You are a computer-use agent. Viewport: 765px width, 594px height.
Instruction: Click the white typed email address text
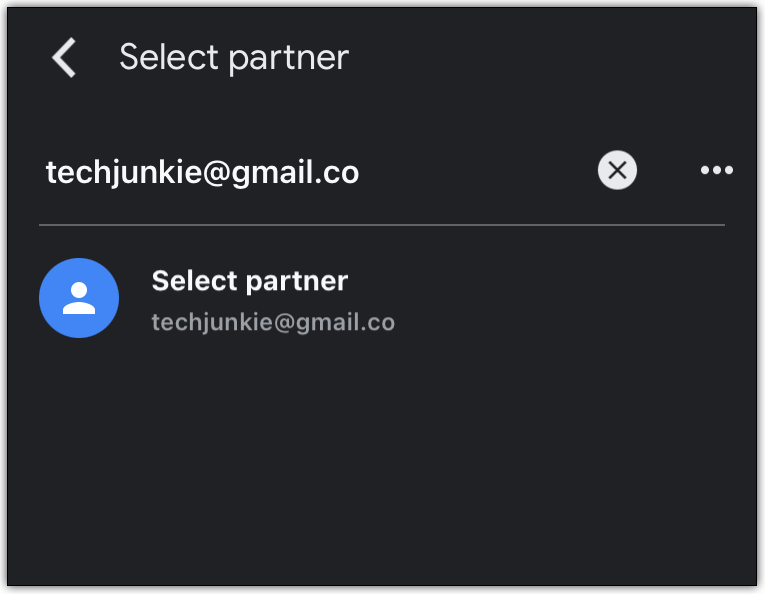click(x=202, y=173)
